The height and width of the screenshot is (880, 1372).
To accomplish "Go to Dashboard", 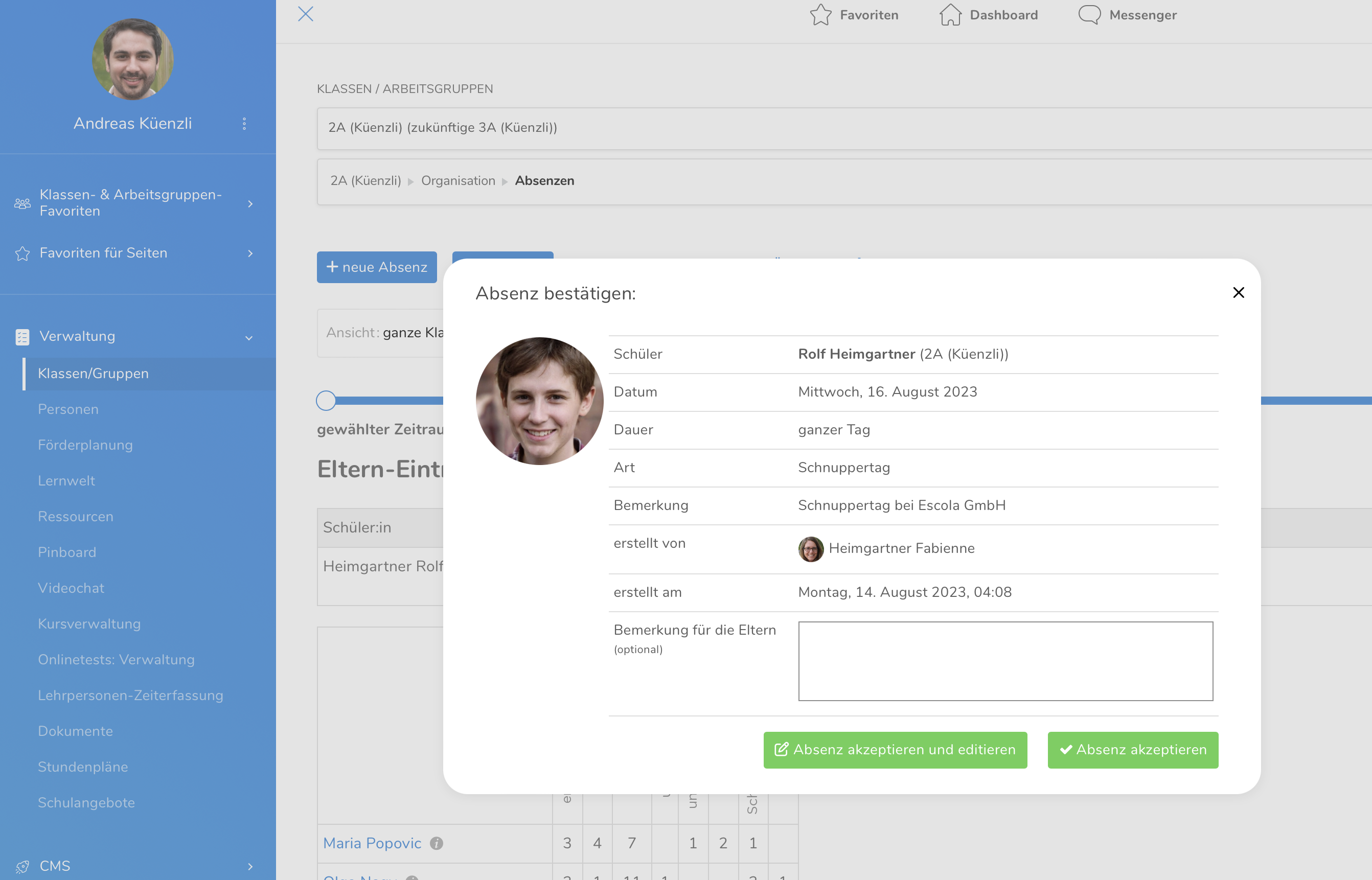I will [x=989, y=15].
